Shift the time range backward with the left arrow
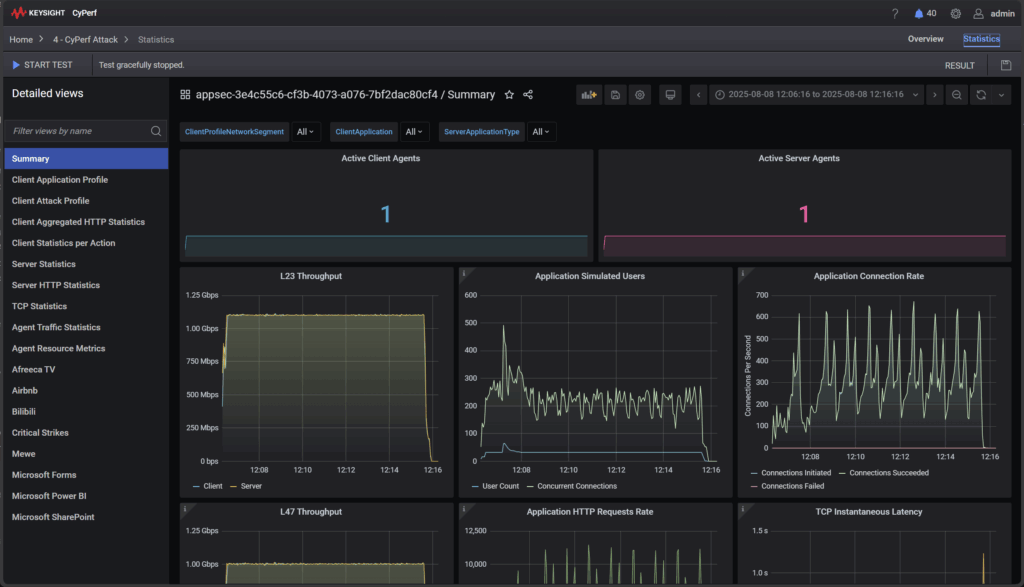The image size is (1024, 587). coord(698,95)
